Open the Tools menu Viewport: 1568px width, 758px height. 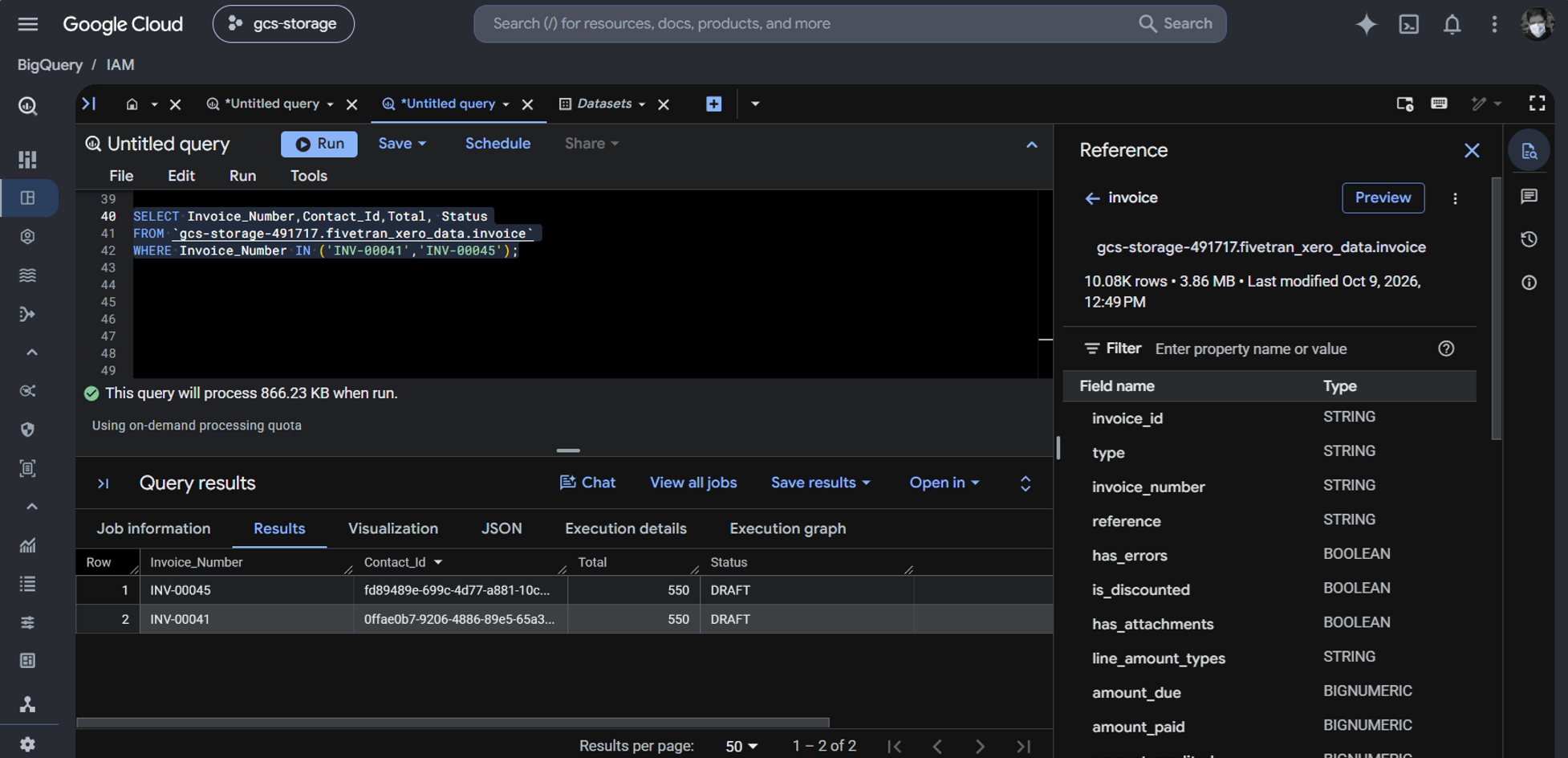(x=309, y=176)
